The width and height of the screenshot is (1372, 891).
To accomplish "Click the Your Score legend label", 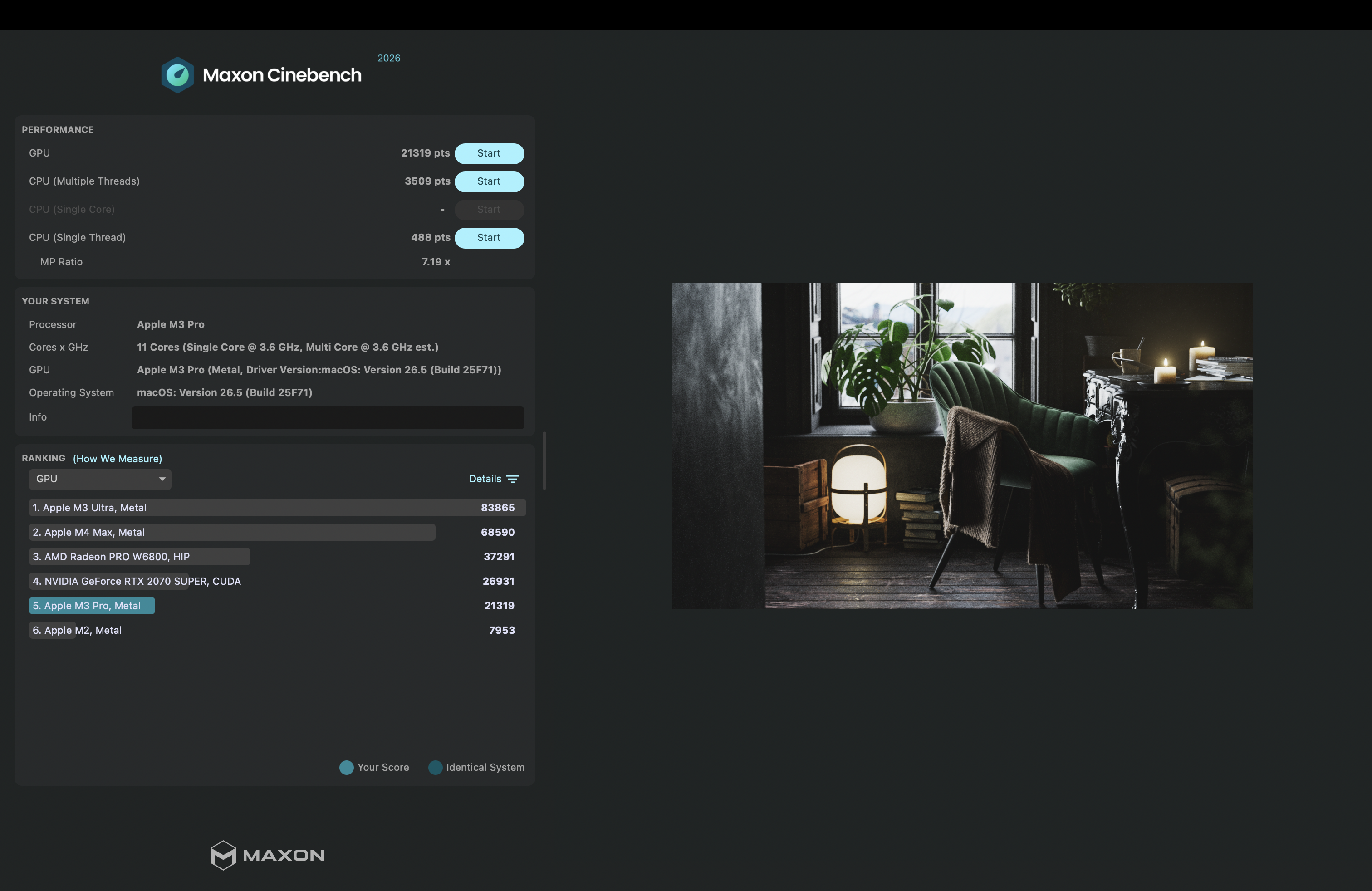I will coord(383,768).
